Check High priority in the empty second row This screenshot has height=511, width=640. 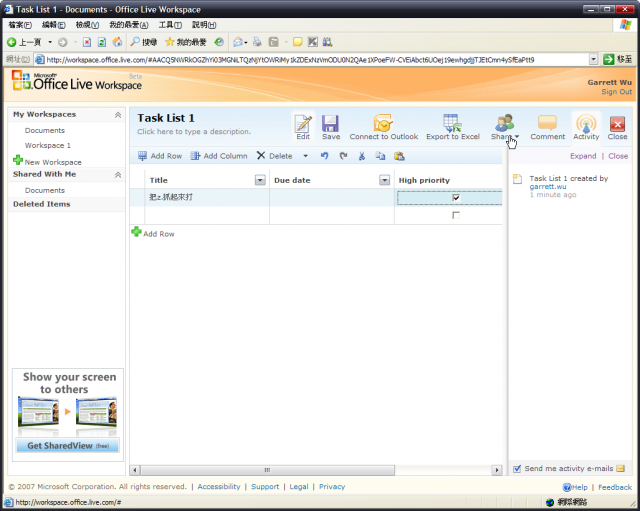click(456, 215)
